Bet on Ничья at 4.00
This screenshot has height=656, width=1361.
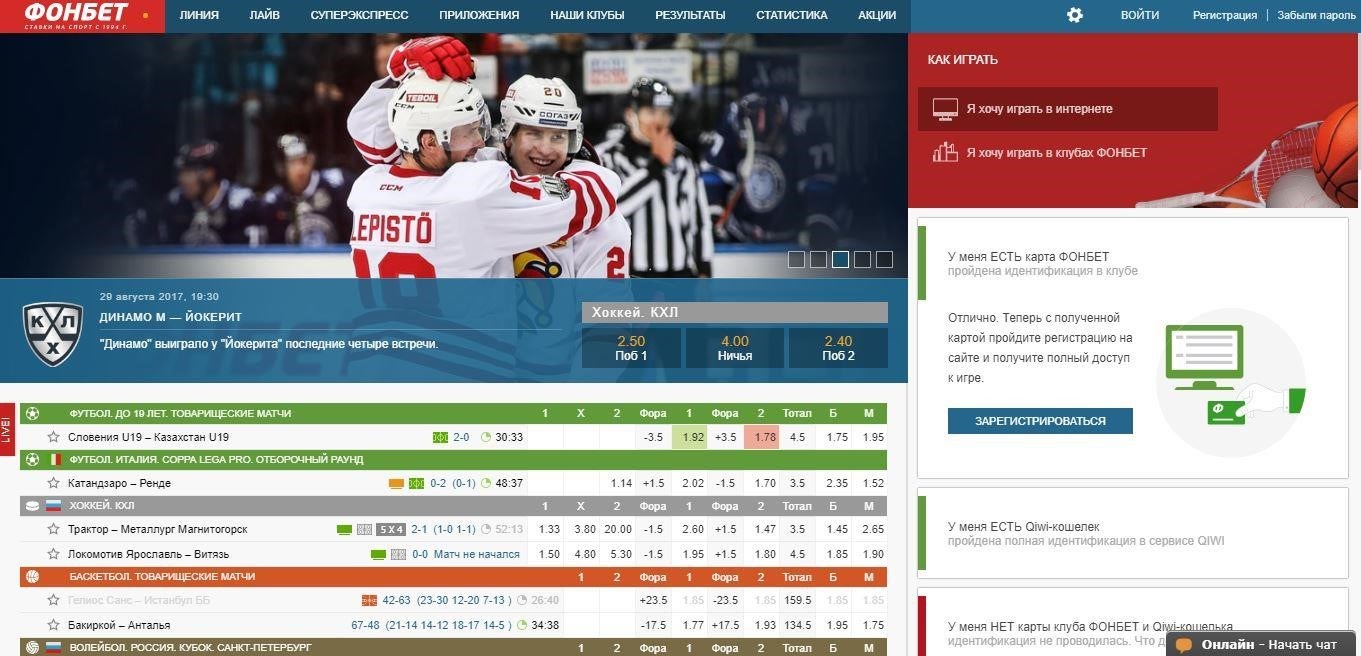point(735,348)
